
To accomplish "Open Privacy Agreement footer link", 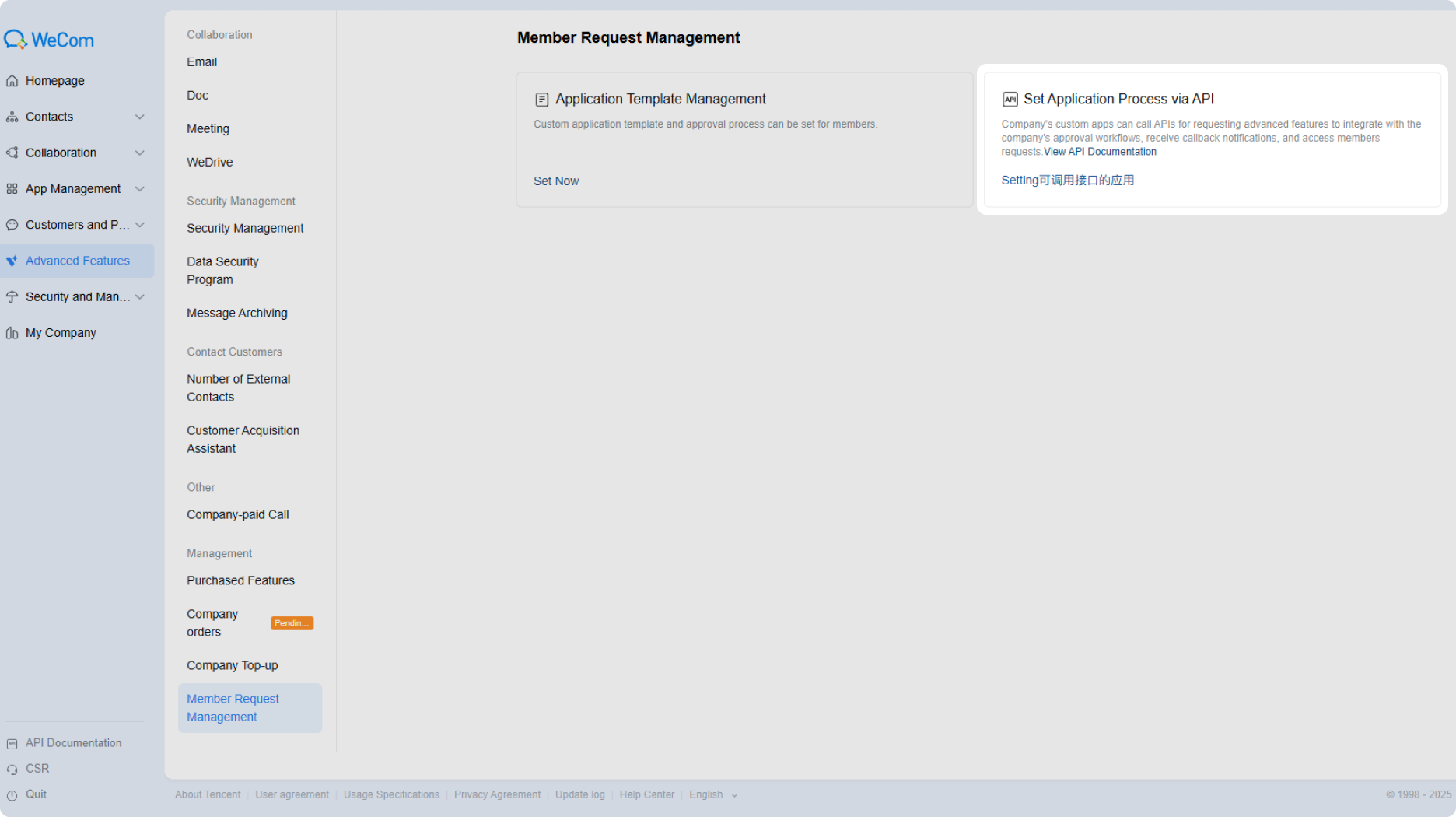I will 497,794.
